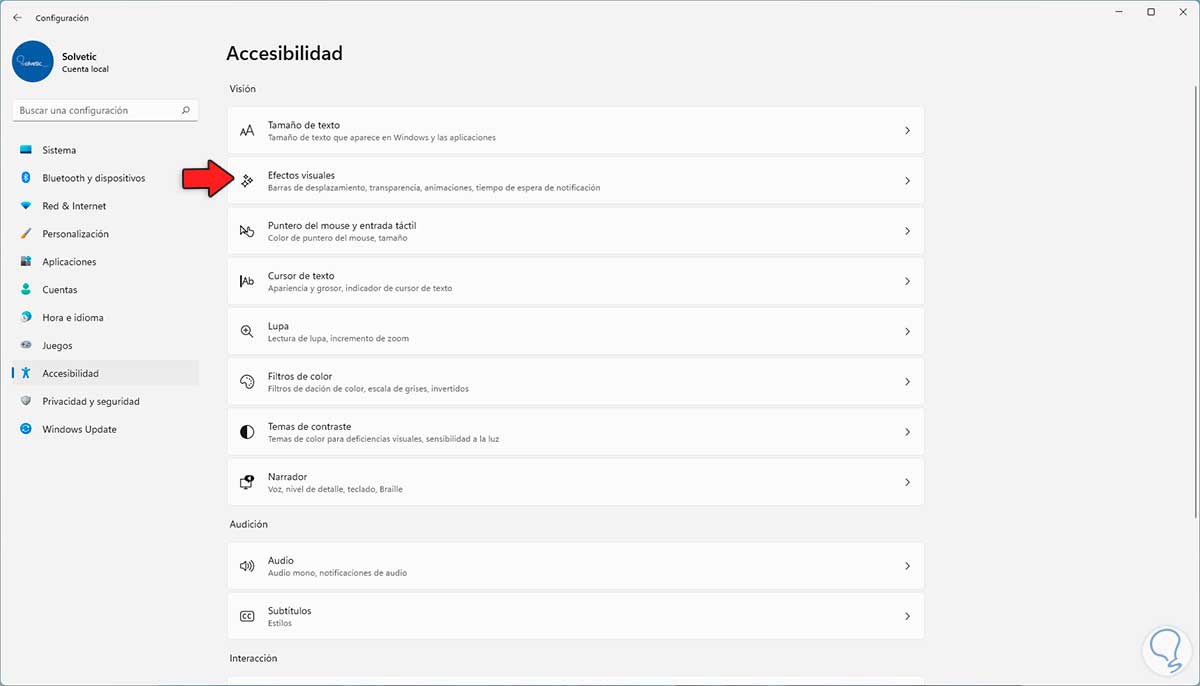The width and height of the screenshot is (1200, 686).
Task: Click the search magnifier icon in sidebar
Action: coord(186,111)
